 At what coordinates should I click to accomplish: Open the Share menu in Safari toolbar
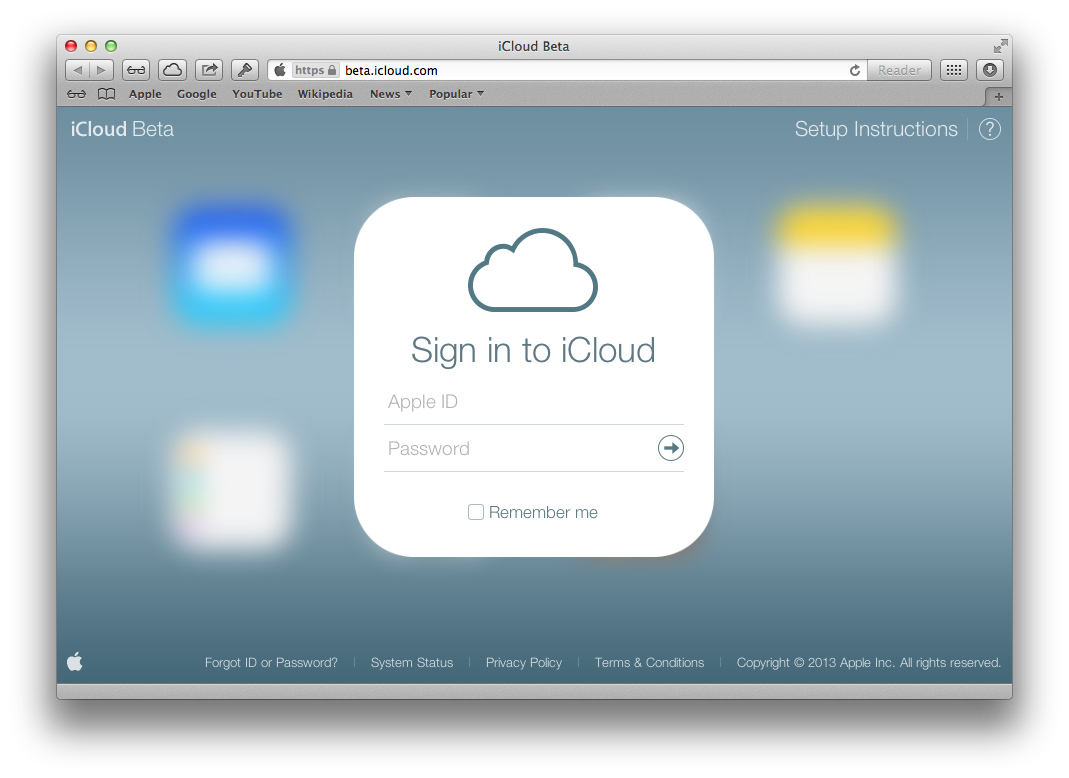point(209,70)
